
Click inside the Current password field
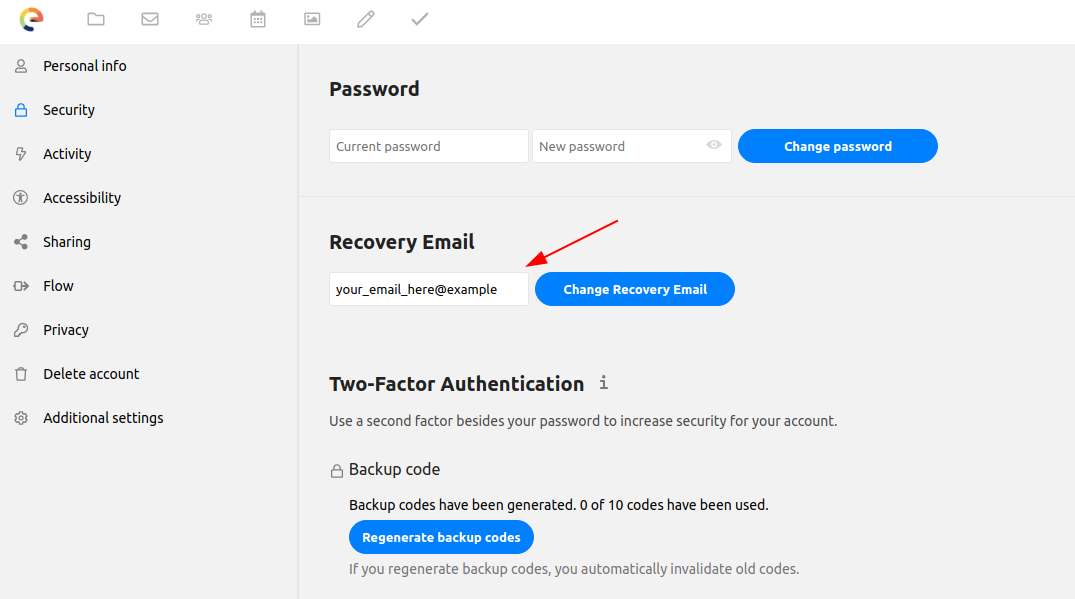click(x=428, y=146)
